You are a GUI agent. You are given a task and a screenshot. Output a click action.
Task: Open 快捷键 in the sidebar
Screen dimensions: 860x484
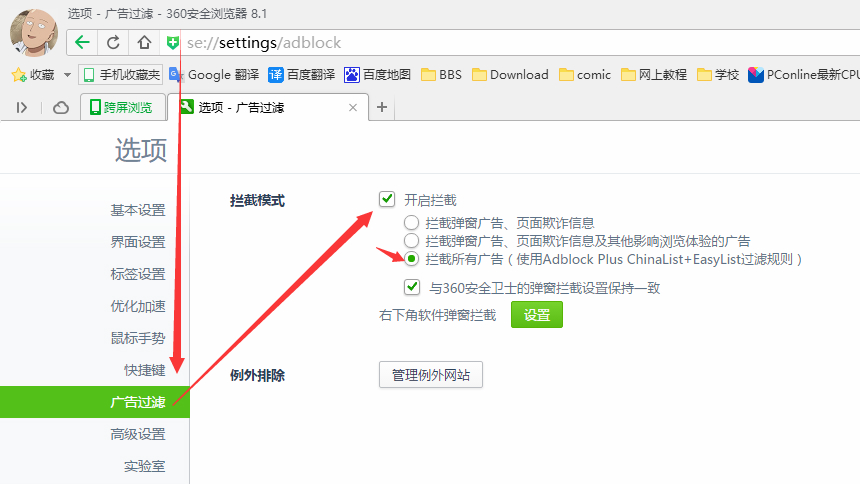click(144, 370)
